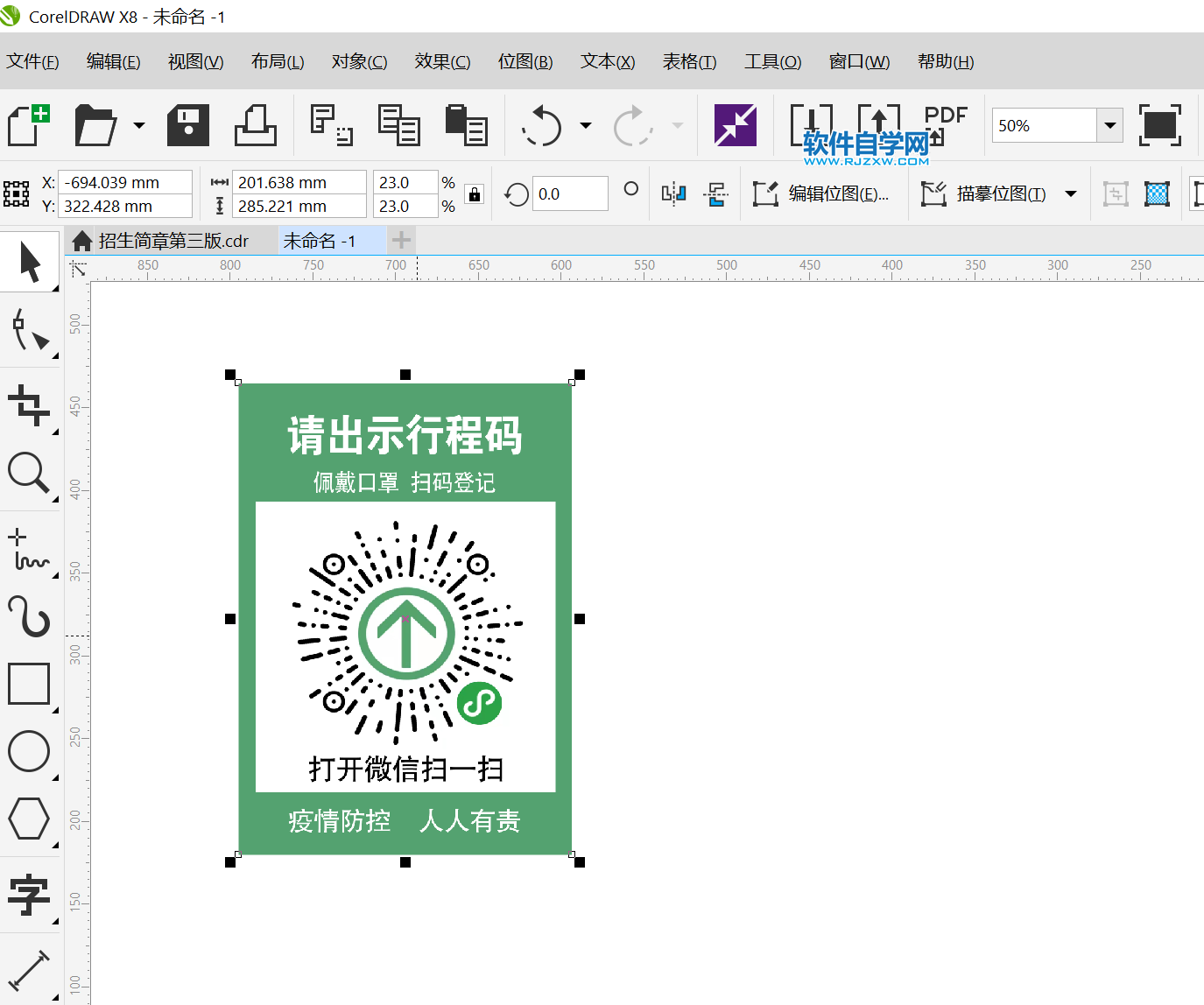Open the zoom level dropdown
The image size is (1204, 1005).
tap(1109, 125)
